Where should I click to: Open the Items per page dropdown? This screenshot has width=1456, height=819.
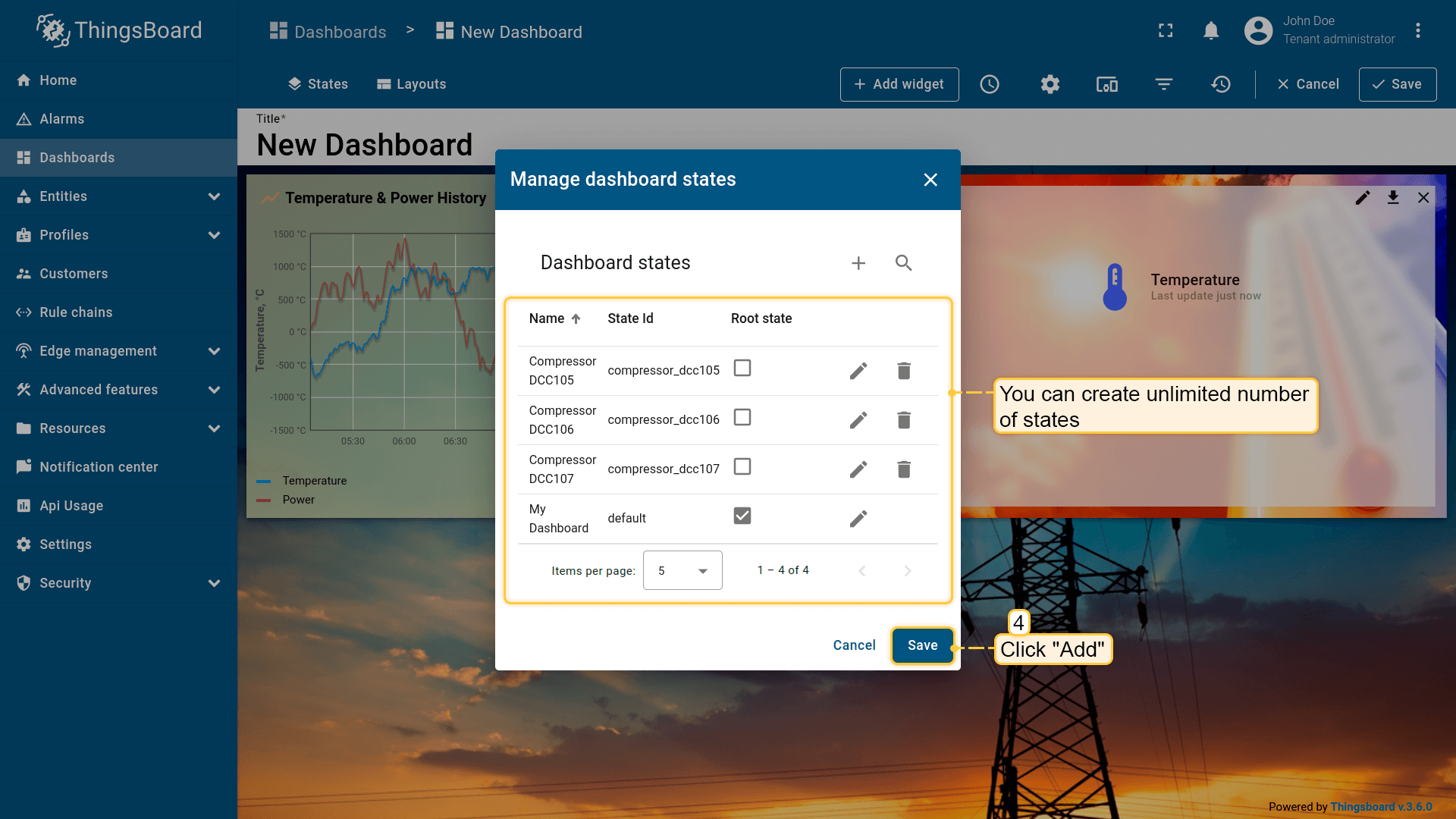tap(682, 570)
